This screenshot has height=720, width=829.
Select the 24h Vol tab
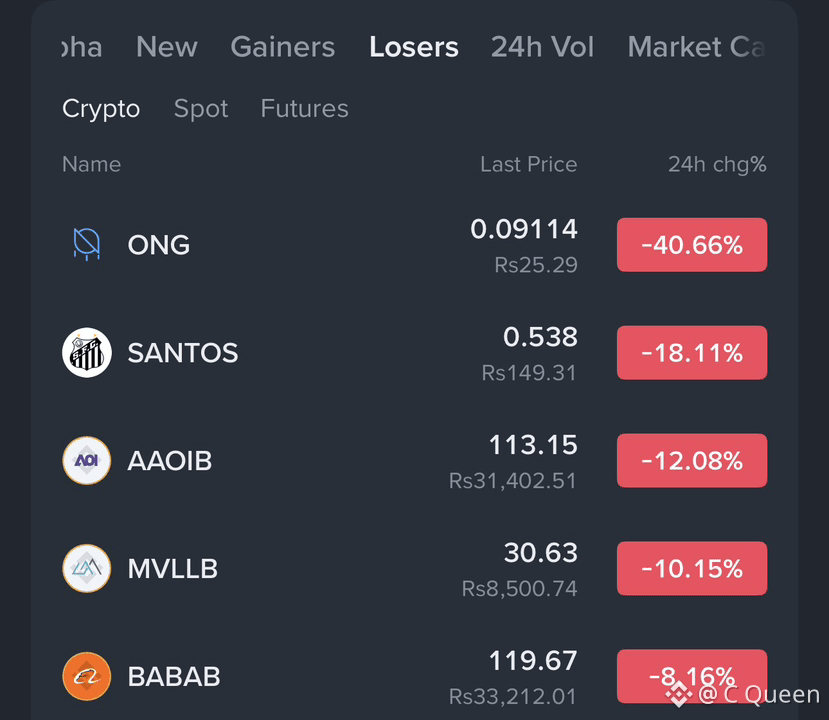(542, 47)
